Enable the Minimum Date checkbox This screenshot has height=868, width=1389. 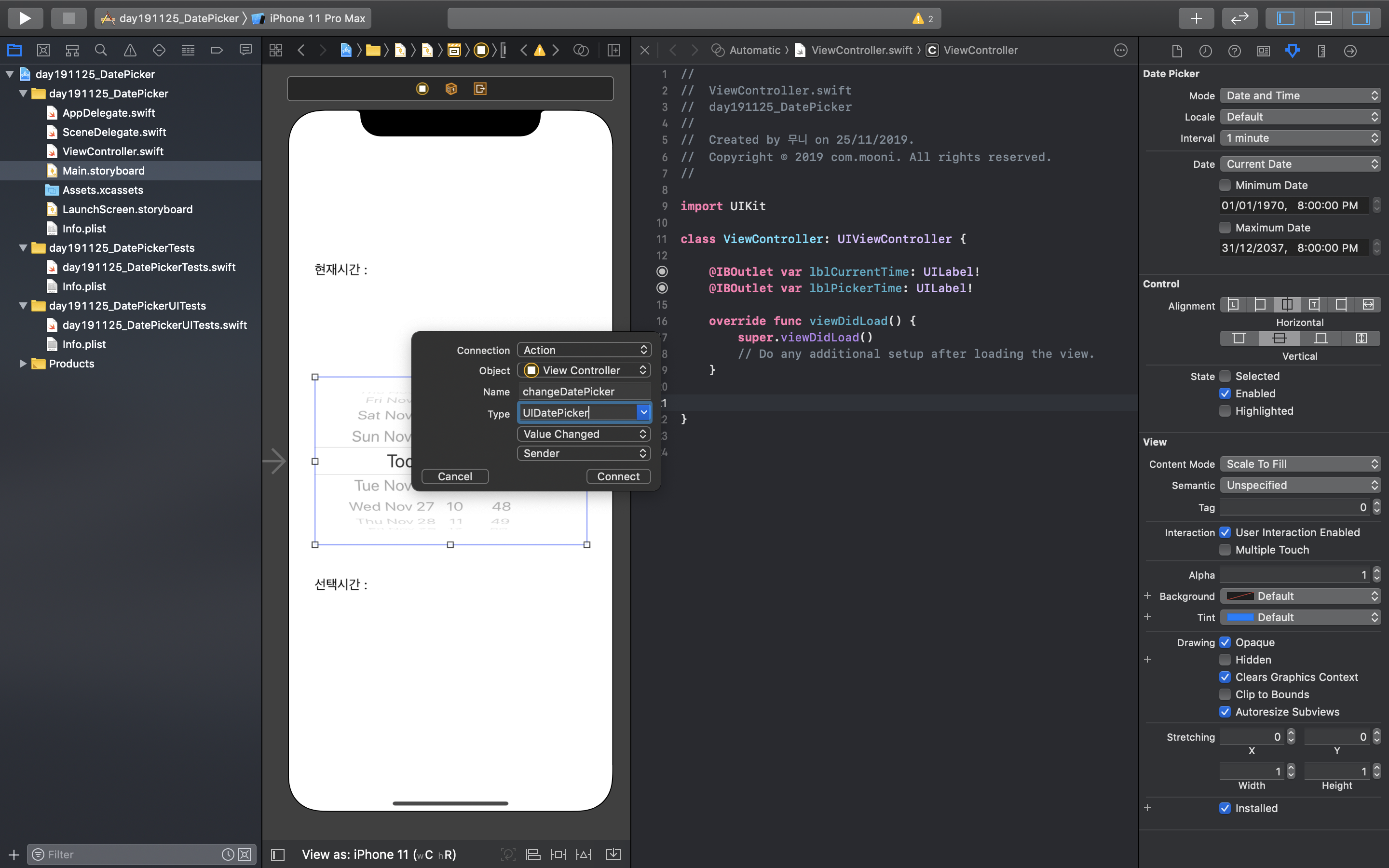[1225, 185]
